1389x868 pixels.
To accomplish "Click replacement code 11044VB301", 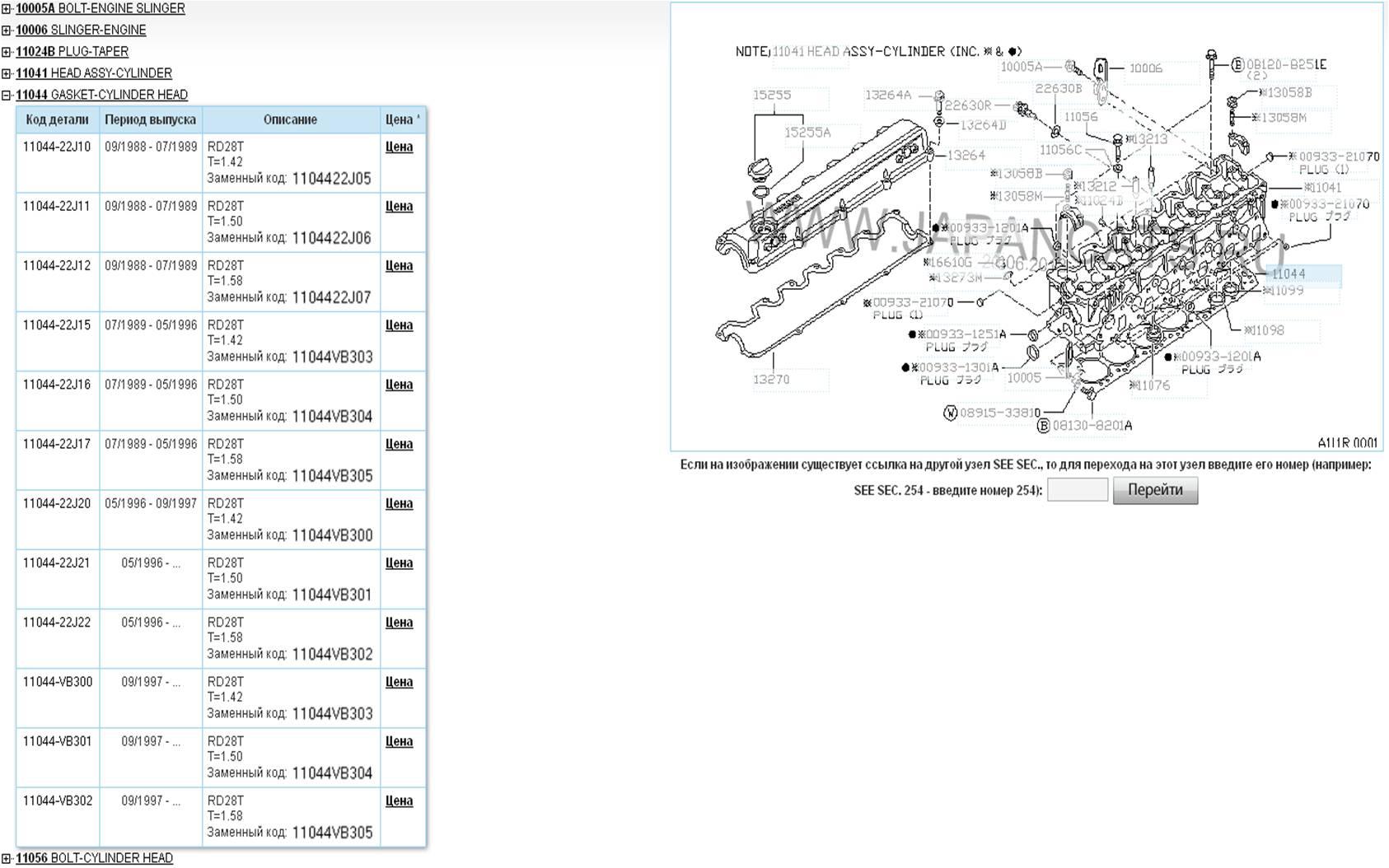I will (333, 595).
